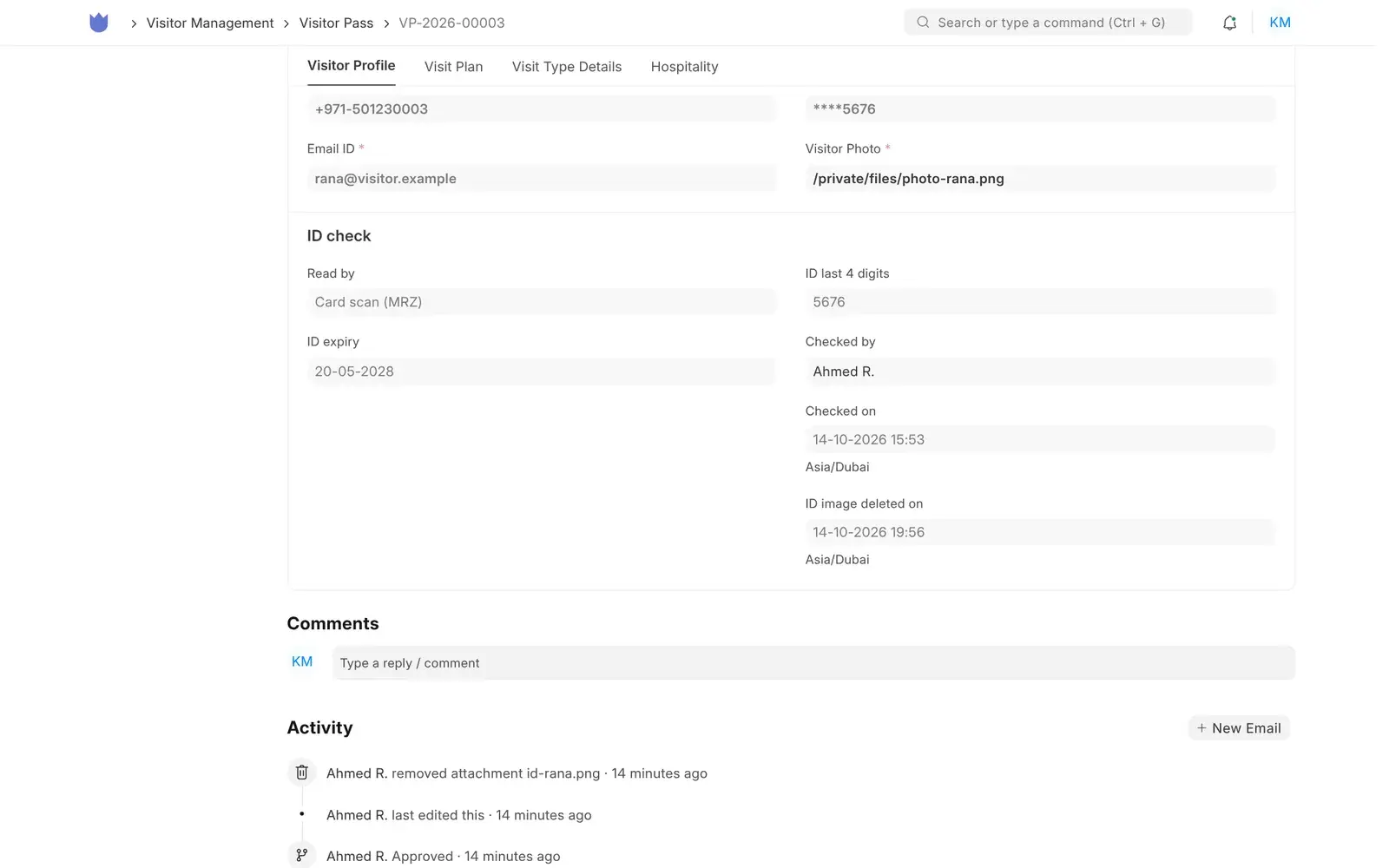Click the search magnifier icon
The image size is (1389, 868).
pyautogui.click(x=923, y=23)
